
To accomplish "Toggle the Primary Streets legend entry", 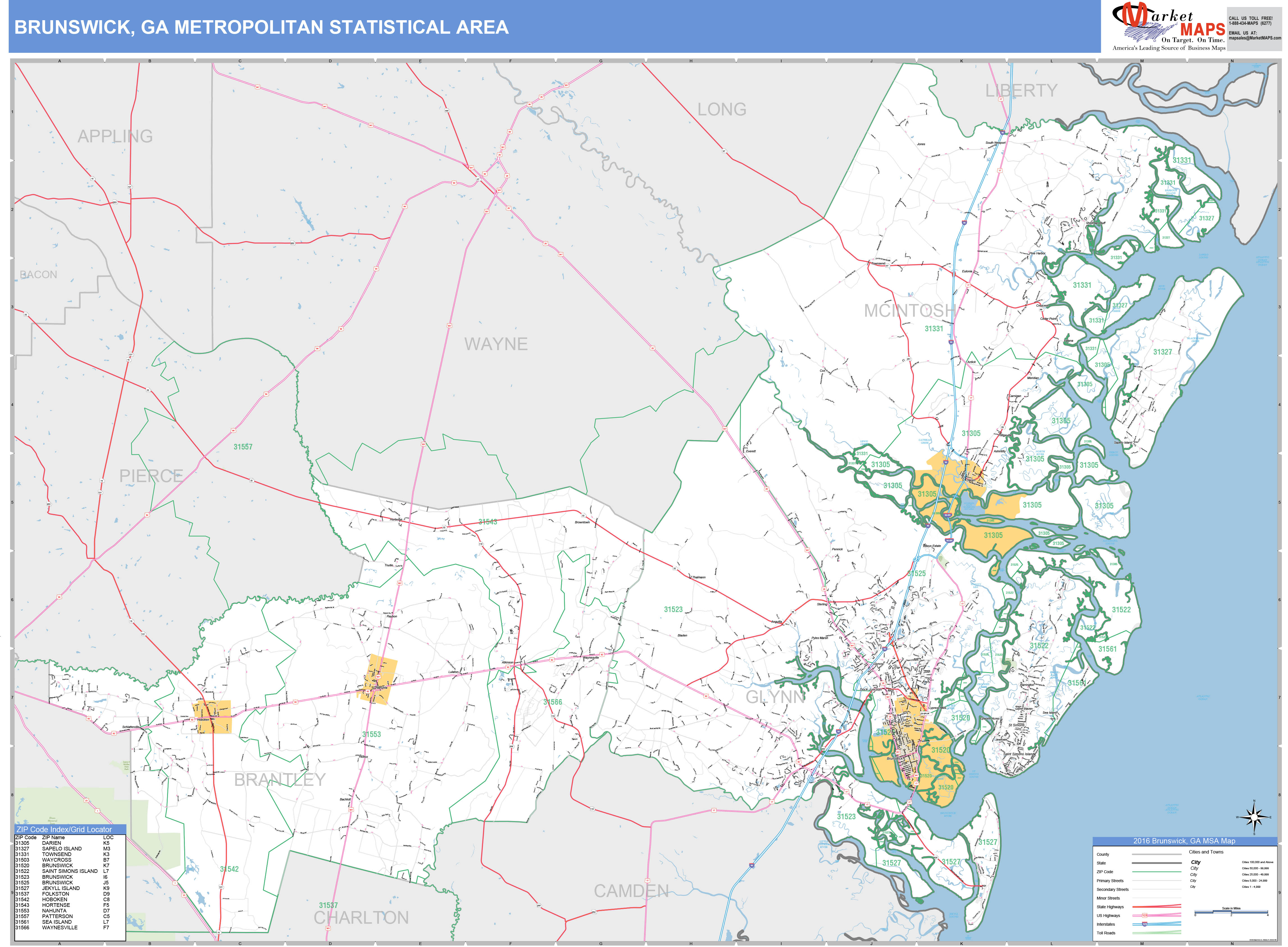I will pos(1110,881).
